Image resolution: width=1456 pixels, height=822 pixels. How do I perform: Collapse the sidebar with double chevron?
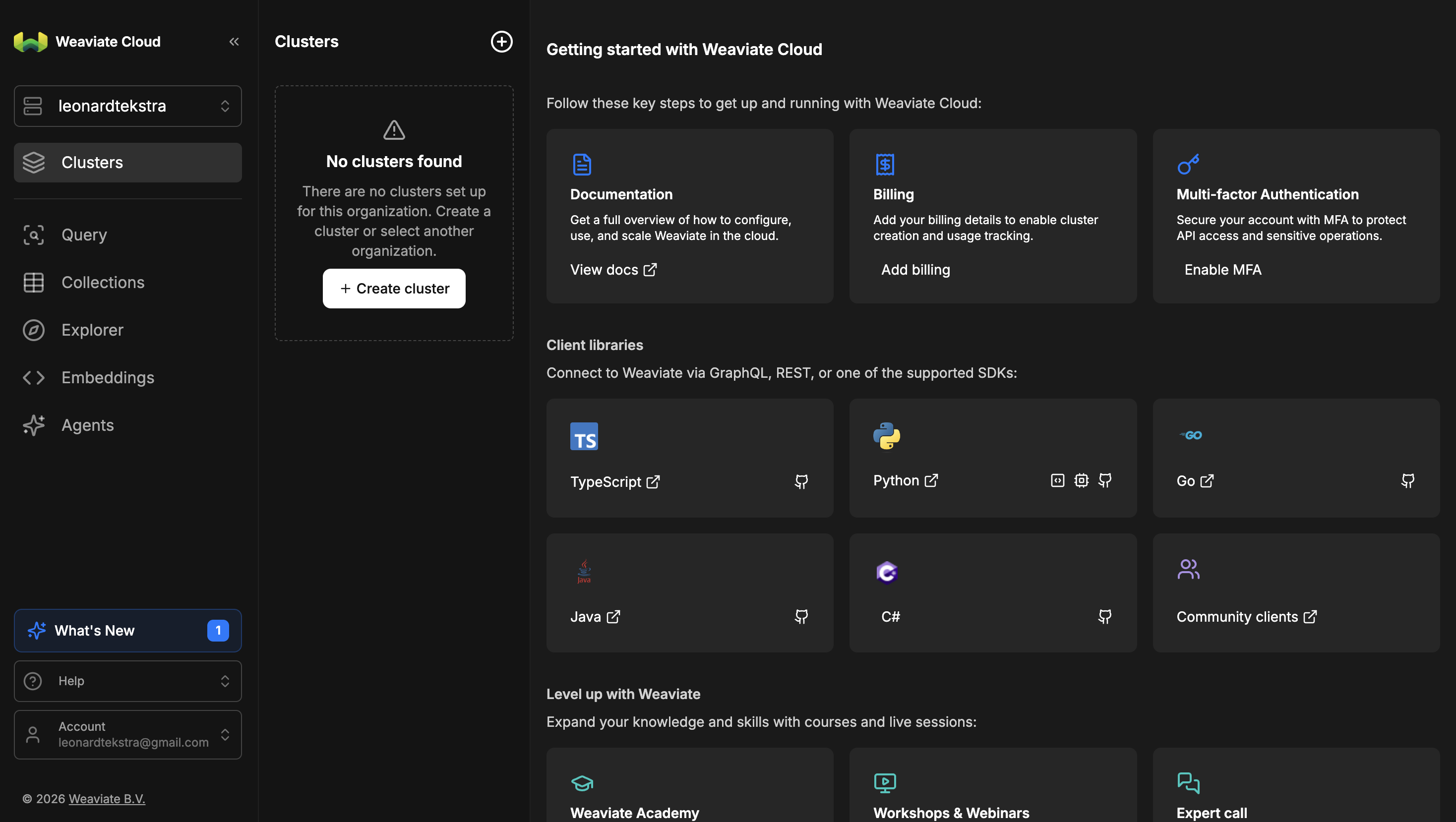pyautogui.click(x=234, y=42)
